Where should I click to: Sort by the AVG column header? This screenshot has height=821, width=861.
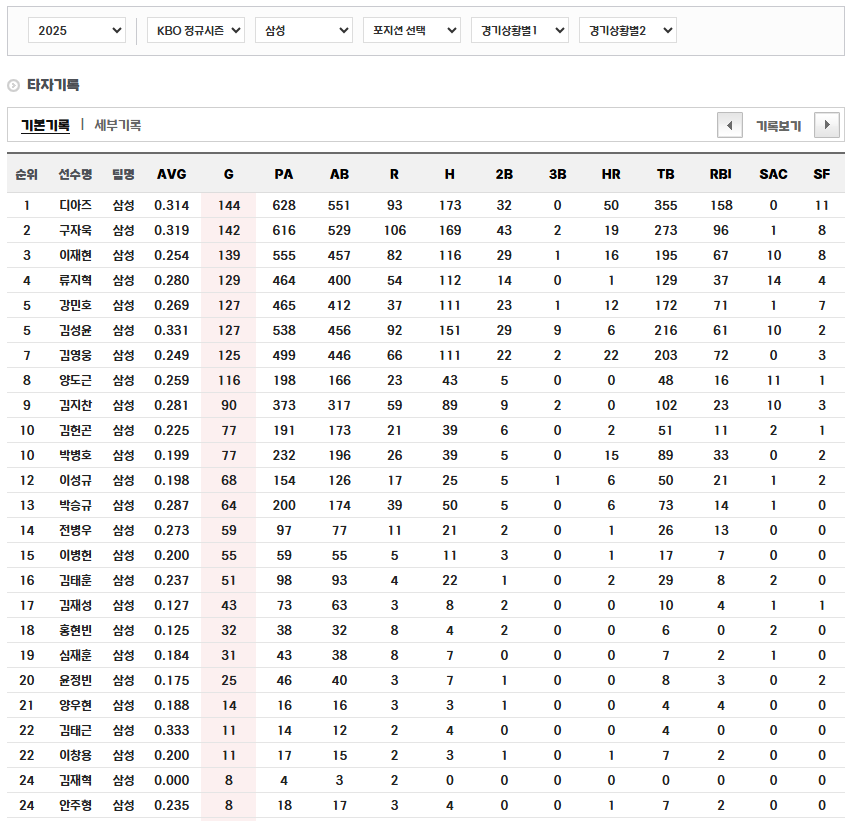[171, 173]
